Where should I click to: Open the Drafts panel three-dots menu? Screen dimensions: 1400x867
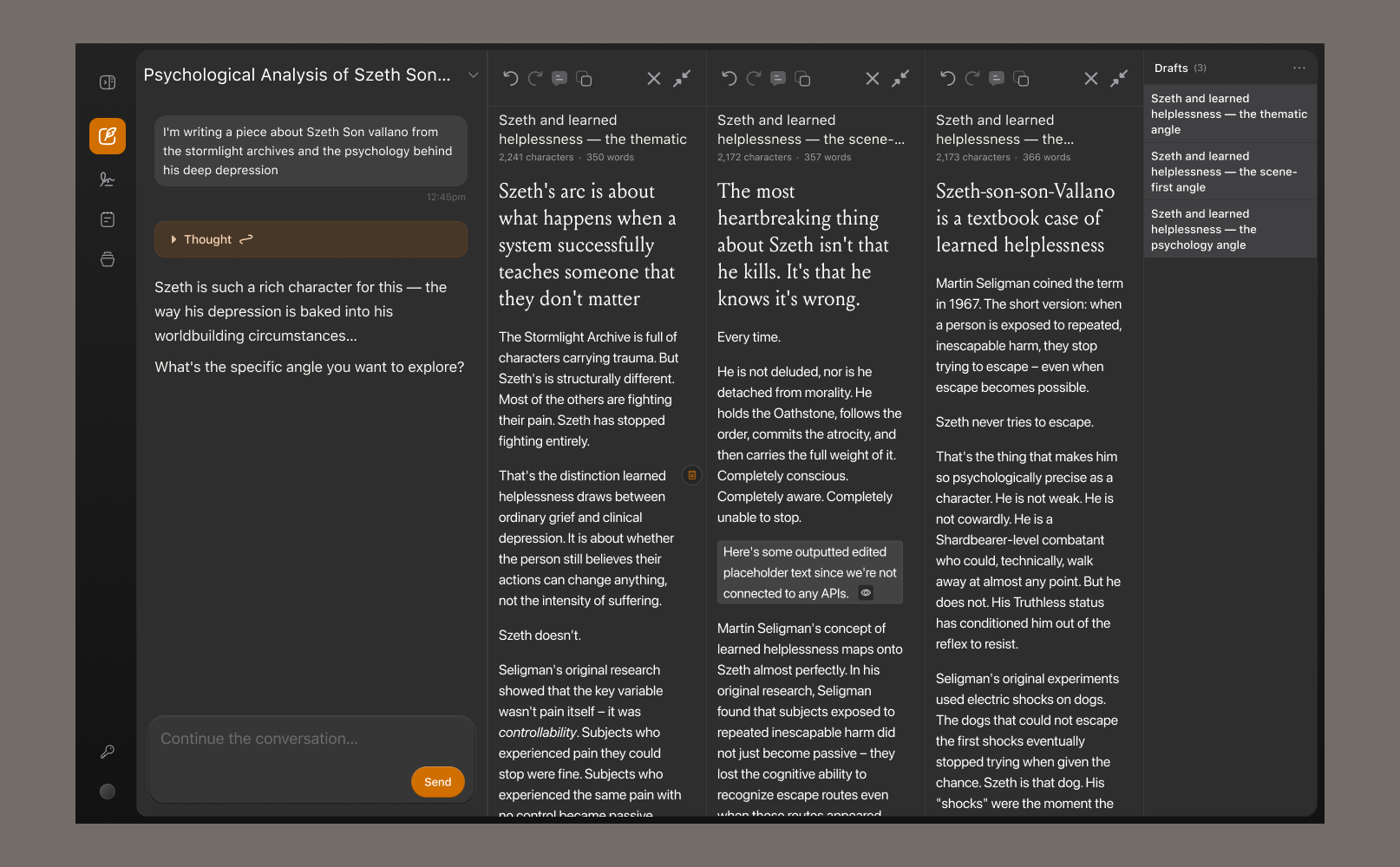pyautogui.click(x=1299, y=68)
